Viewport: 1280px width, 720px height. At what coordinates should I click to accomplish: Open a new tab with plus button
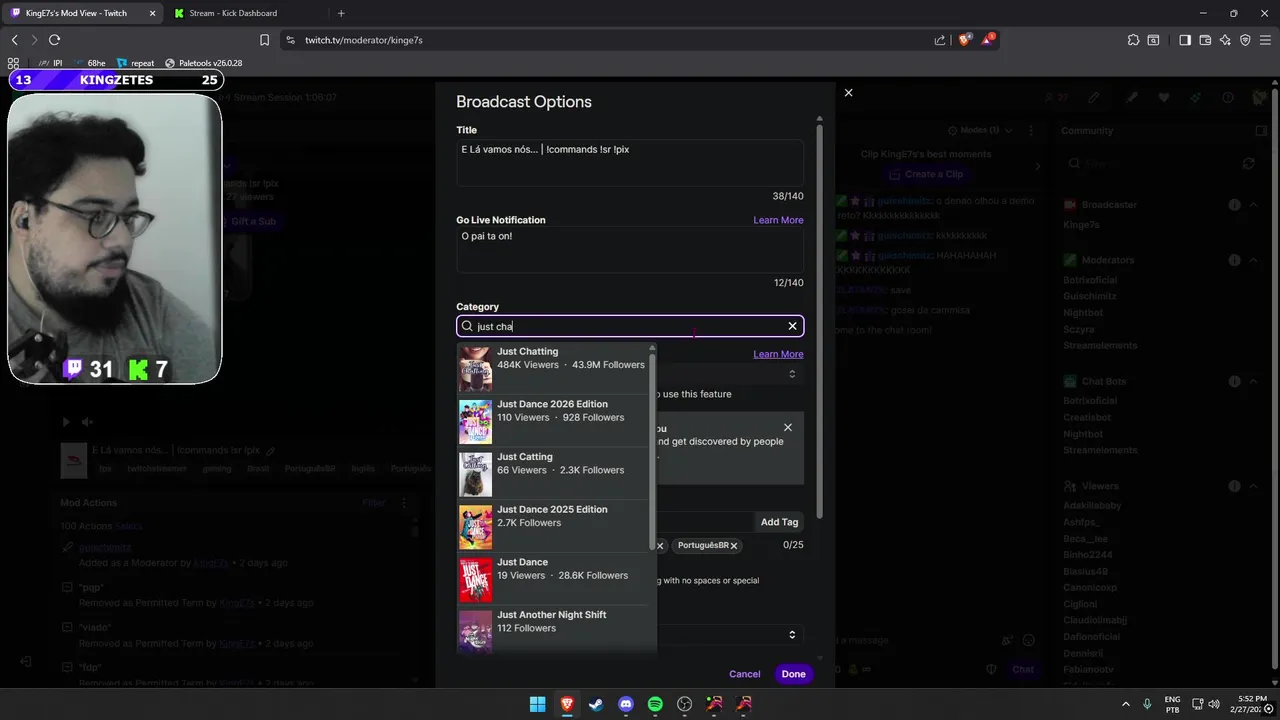pos(341,13)
